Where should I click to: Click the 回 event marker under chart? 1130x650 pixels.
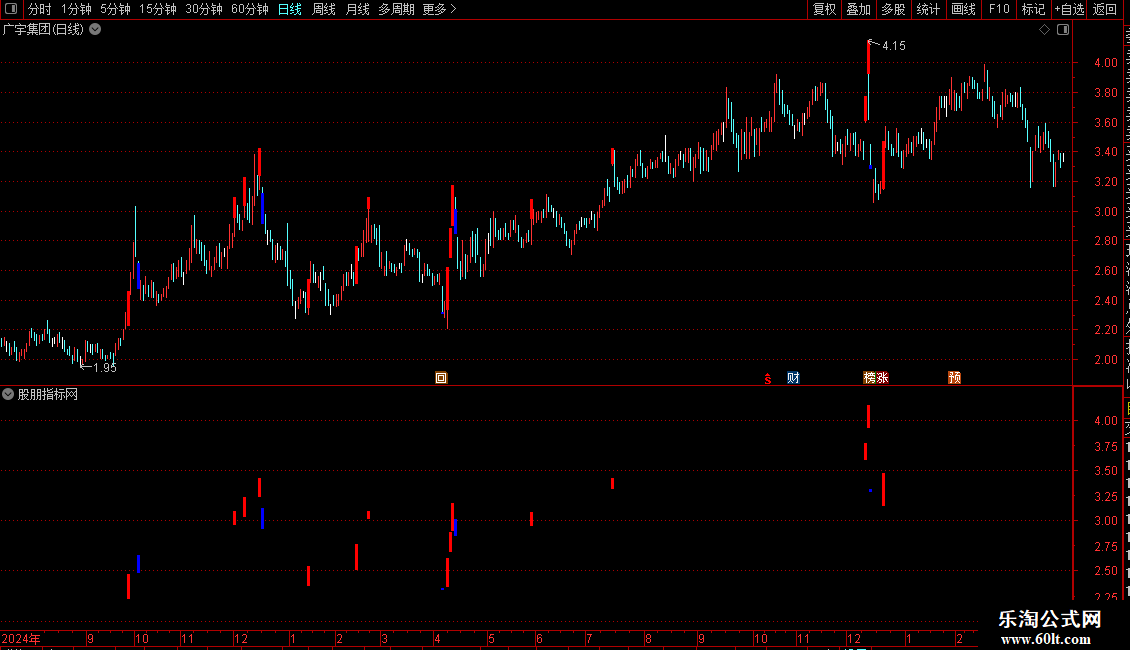(x=441, y=378)
